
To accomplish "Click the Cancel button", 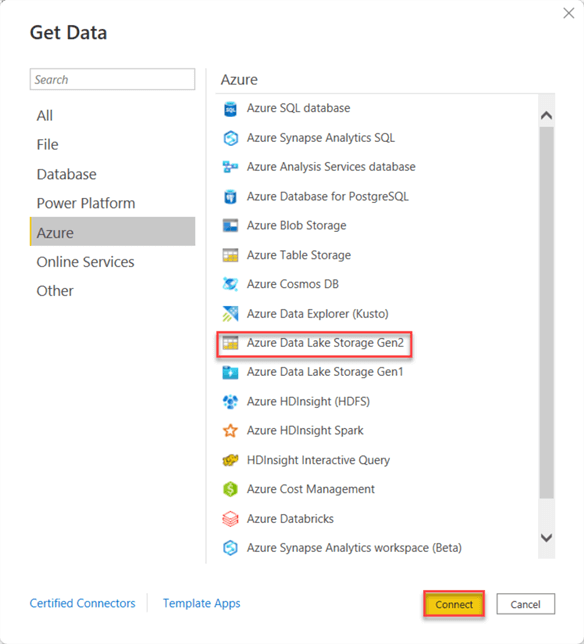I will click(x=526, y=604).
